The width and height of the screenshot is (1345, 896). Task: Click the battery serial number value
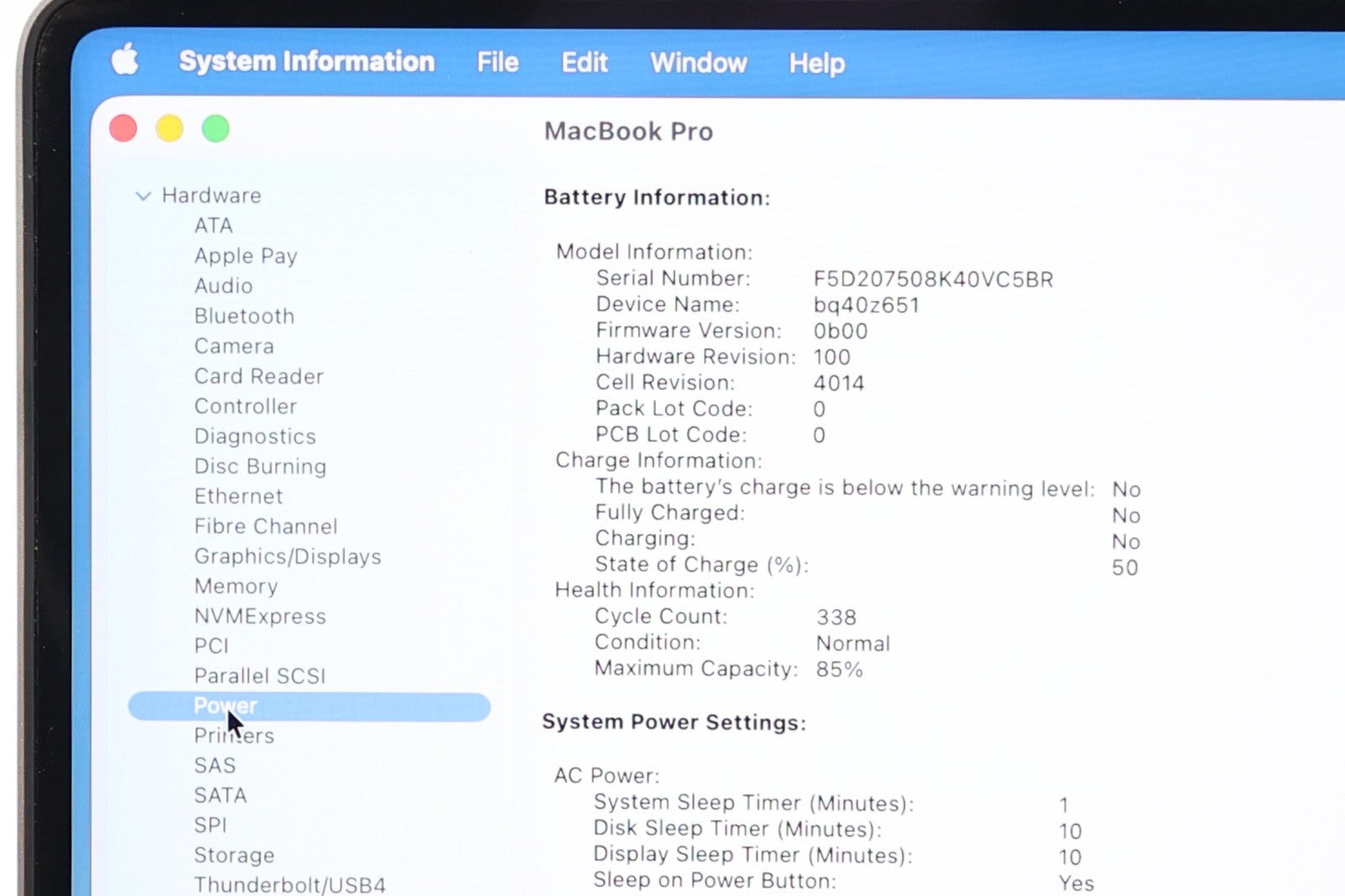[x=932, y=279]
